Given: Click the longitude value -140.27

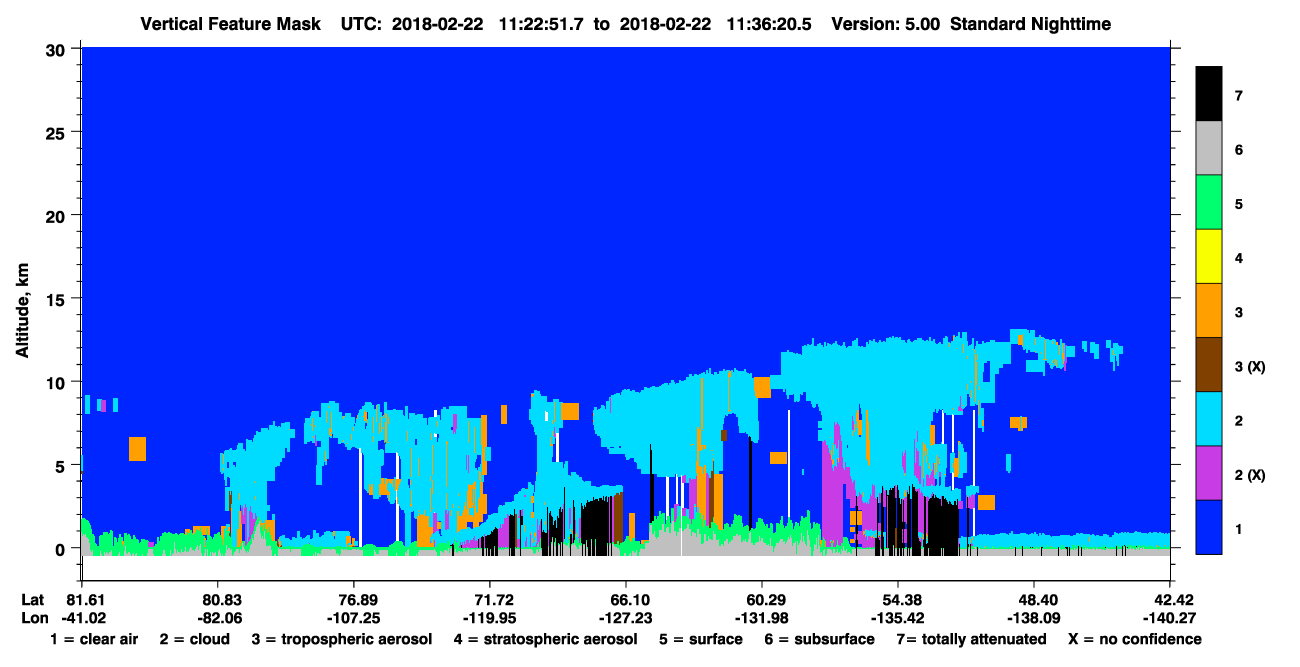Looking at the screenshot, I should 1169,618.
